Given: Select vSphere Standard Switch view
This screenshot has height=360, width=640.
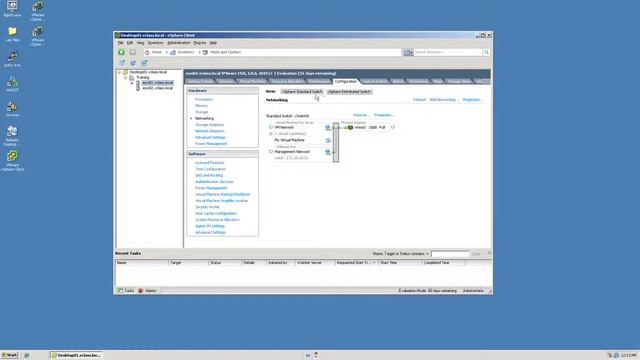Looking at the screenshot, I should click(x=302, y=92).
